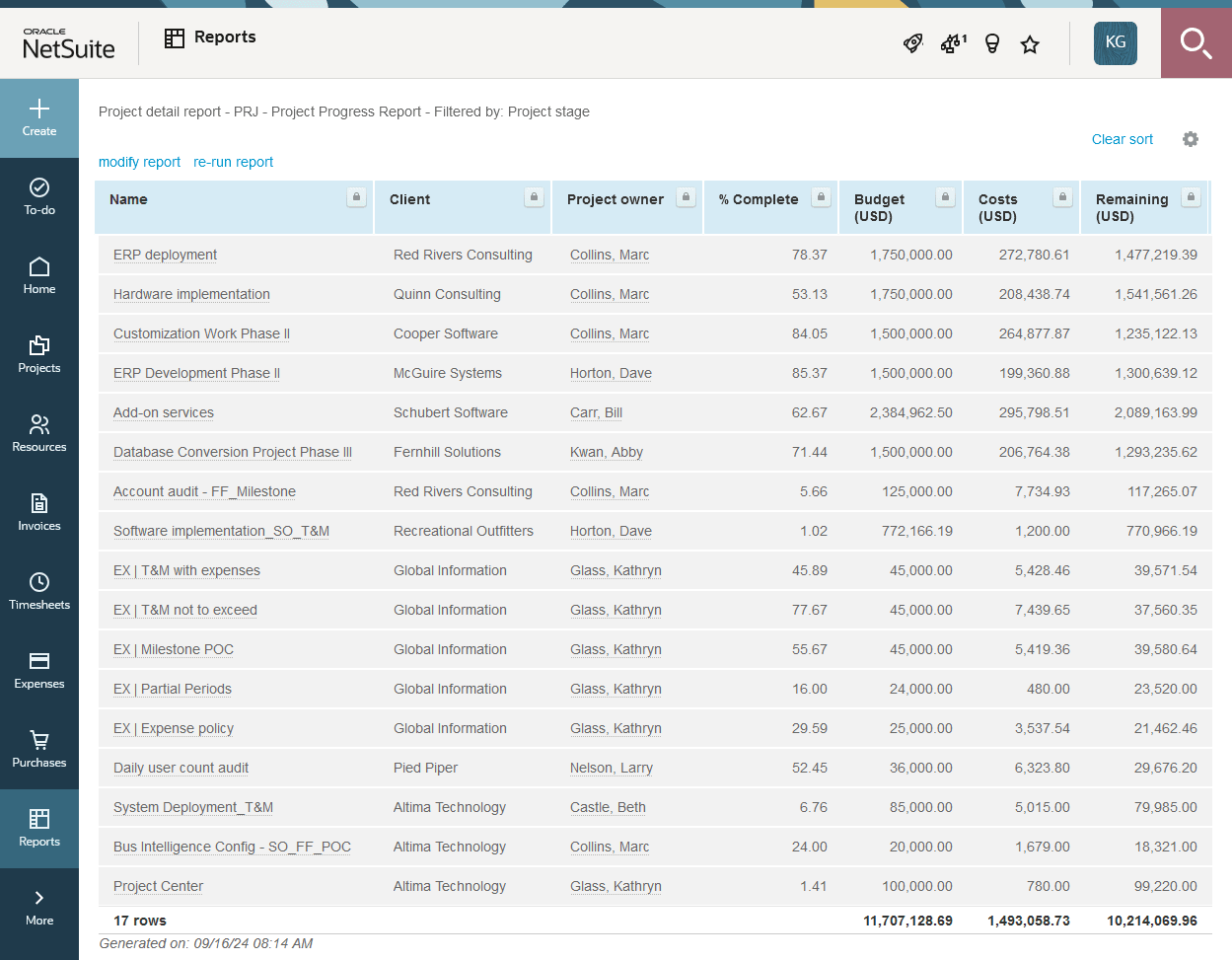Open Daily user count audit project
Screen dimensions: 1232x960
coord(181,768)
